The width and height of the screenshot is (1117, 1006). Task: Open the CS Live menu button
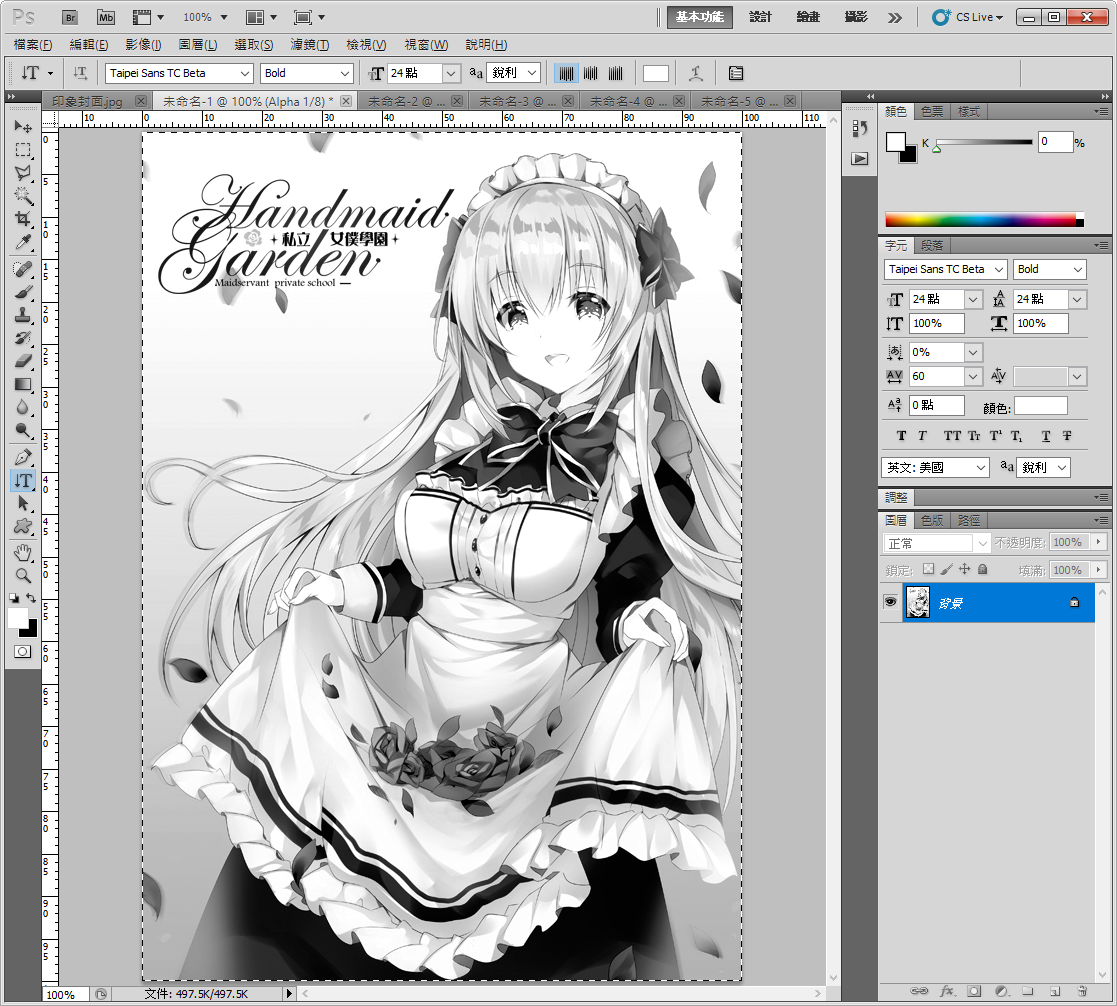tap(968, 17)
